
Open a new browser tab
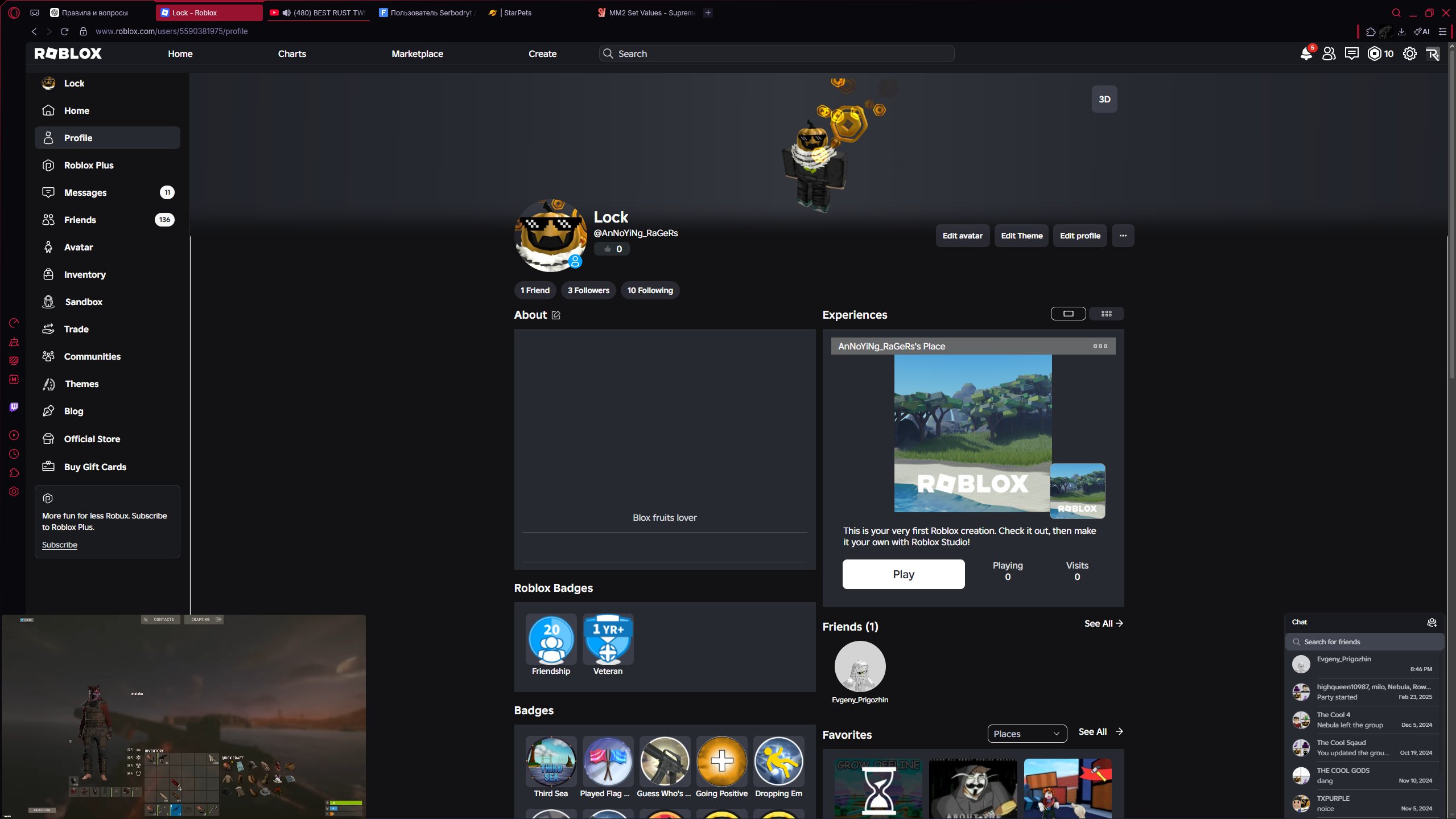[x=708, y=13]
